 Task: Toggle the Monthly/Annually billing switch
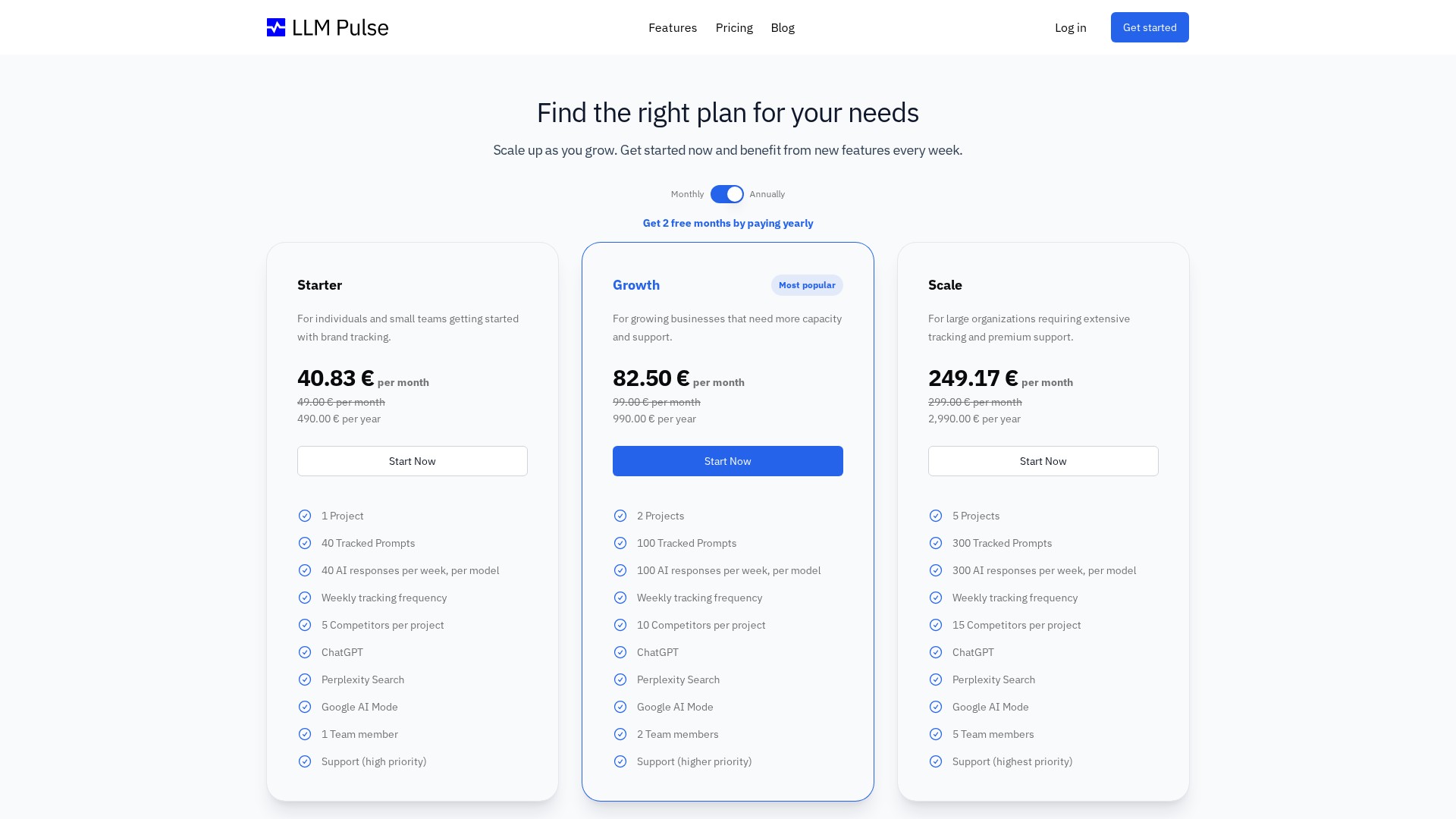[727, 194]
